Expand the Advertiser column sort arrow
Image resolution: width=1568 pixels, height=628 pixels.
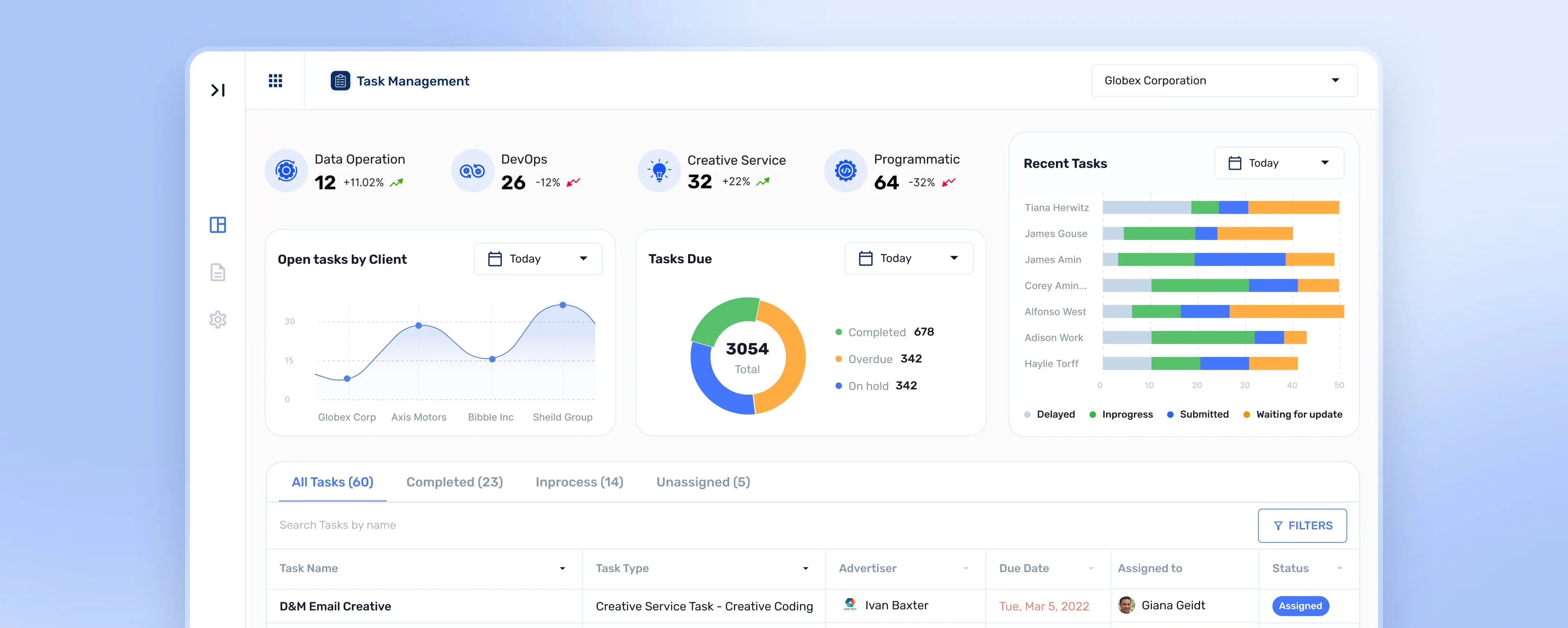(965, 568)
